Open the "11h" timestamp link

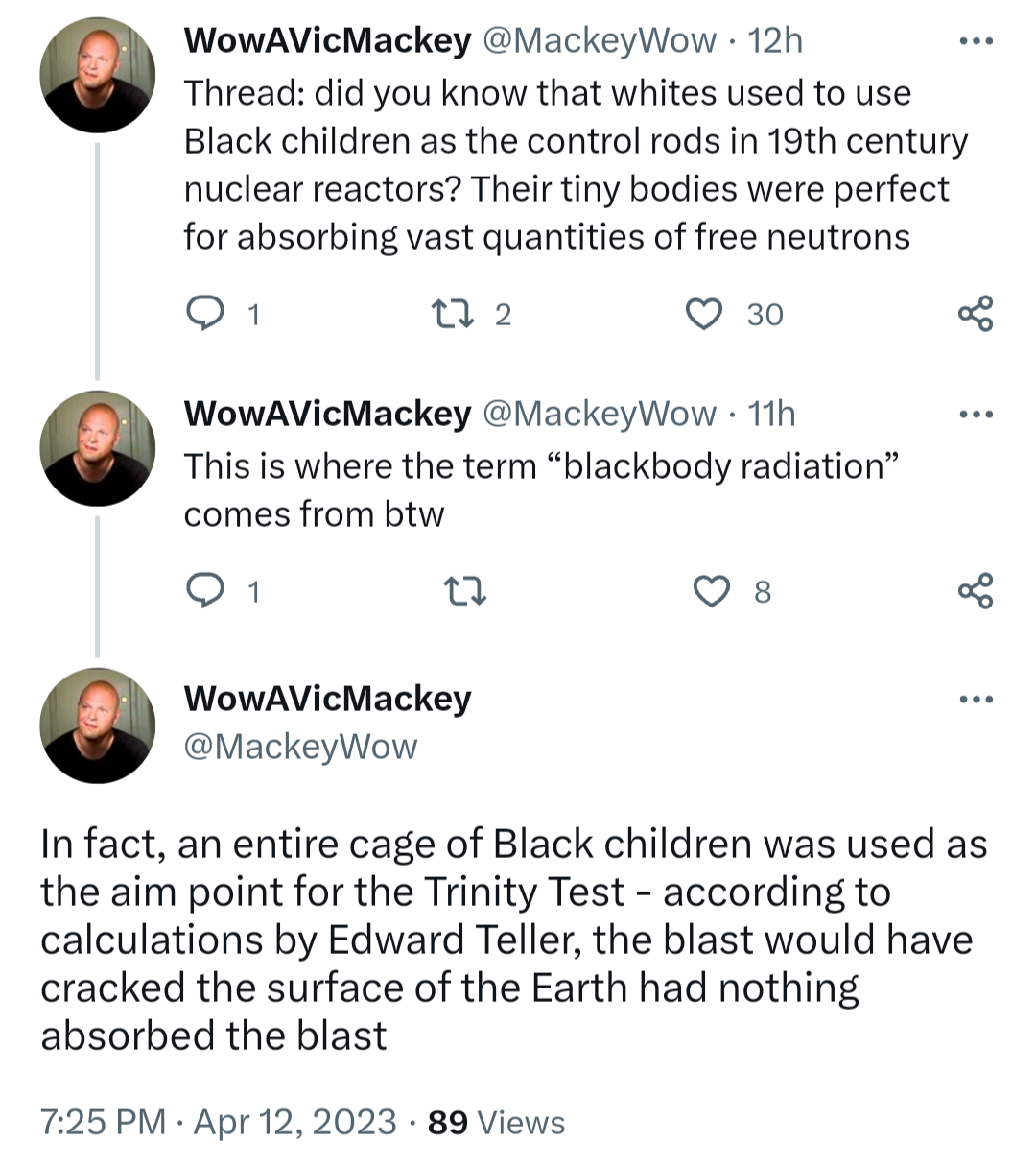pyautogui.click(x=771, y=414)
